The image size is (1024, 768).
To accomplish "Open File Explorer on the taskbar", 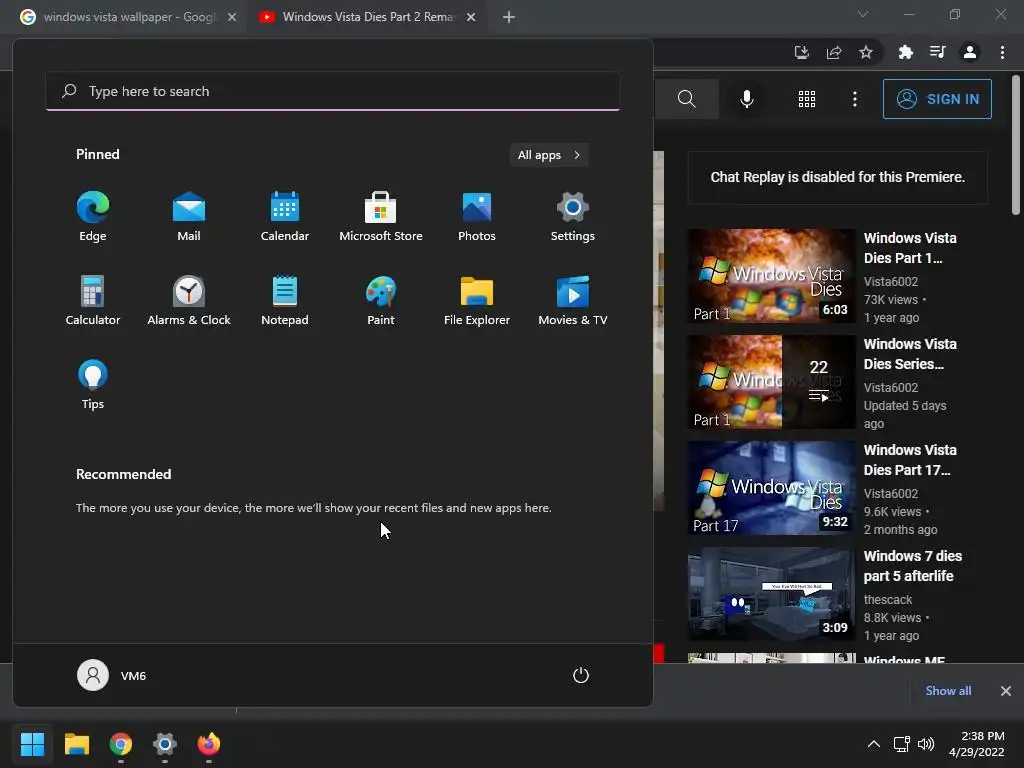I will 76,744.
